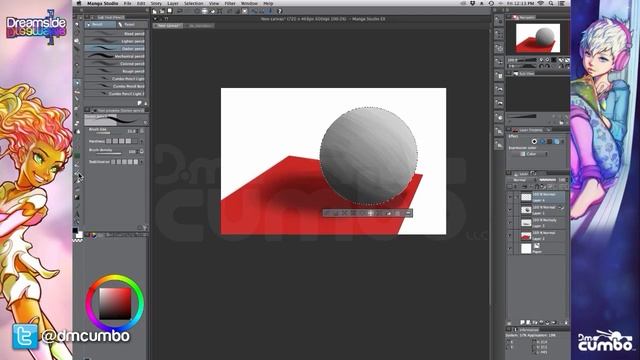Click Rotate left icon in Navigator
This screenshot has width=640, height=360.
click(542, 66)
